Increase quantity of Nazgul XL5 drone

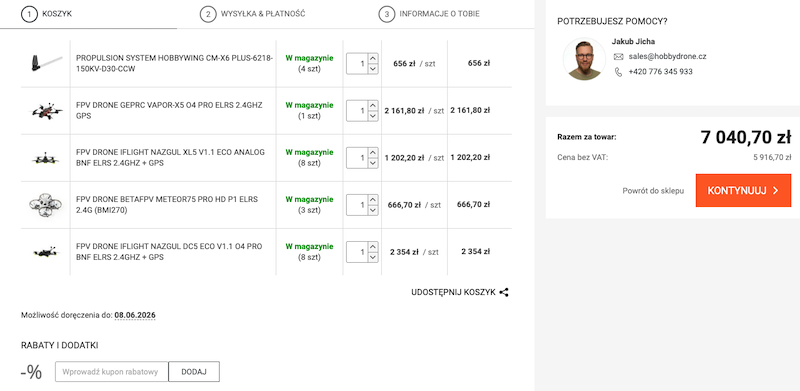(373, 152)
